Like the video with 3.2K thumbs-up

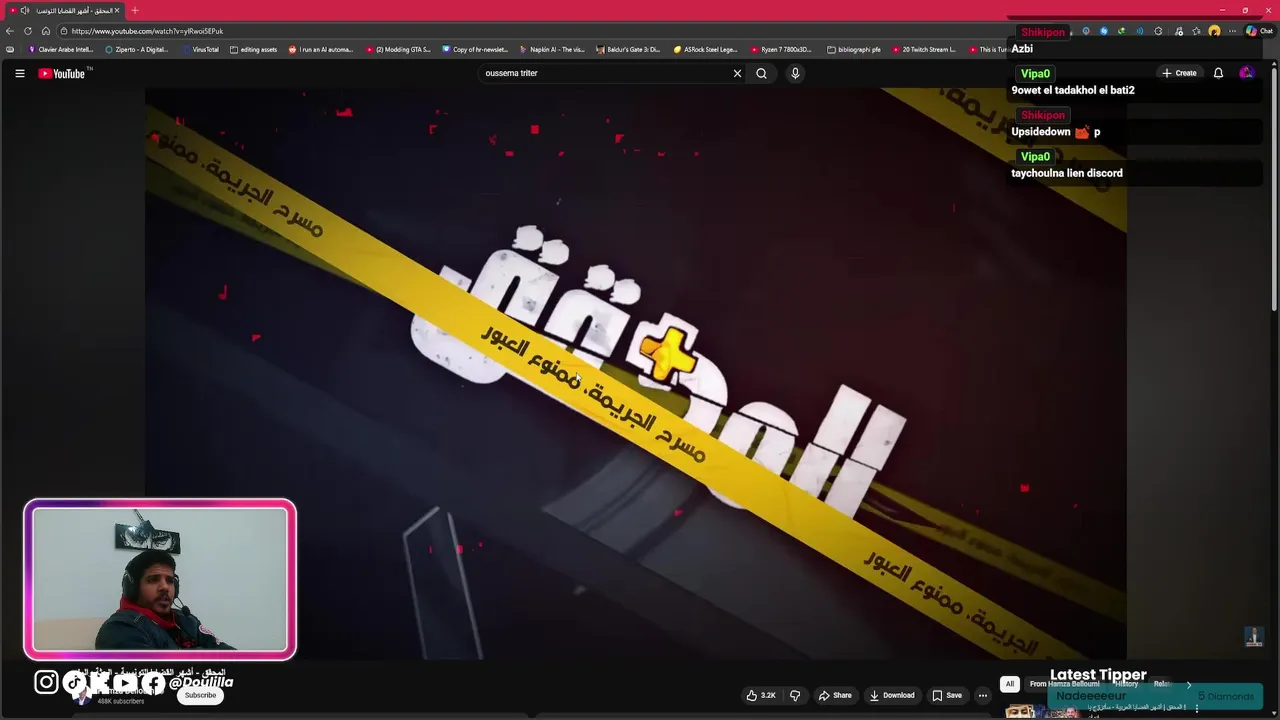[x=761, y=695]
